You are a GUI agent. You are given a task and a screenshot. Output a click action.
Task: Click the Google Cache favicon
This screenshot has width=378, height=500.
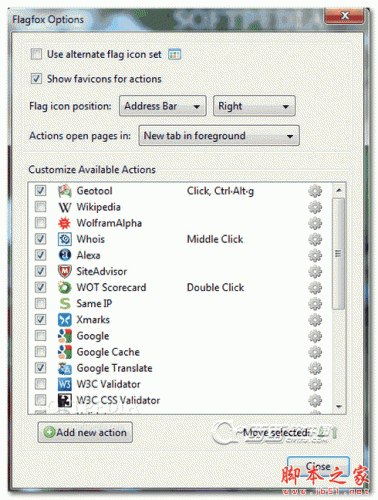[64, 352]
